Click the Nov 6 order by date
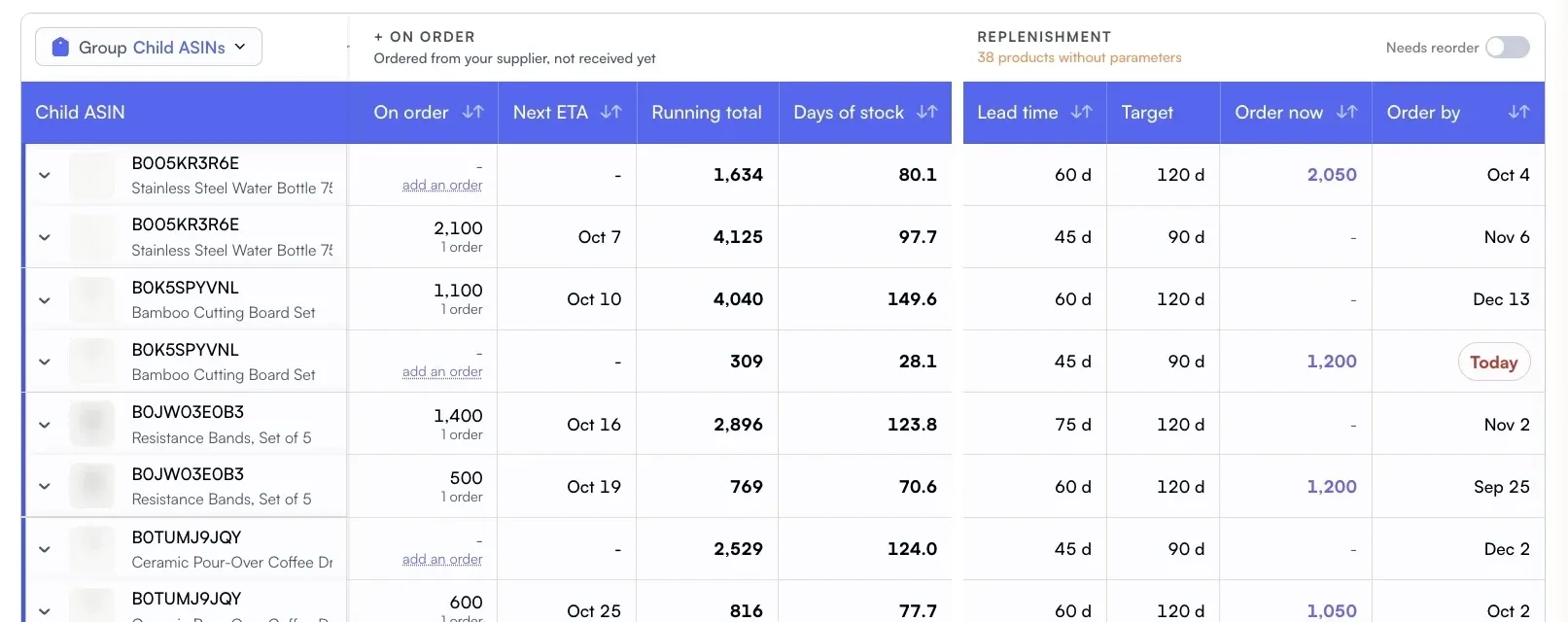This screenshot has height=622, width=1568. tap(1507, 237)
